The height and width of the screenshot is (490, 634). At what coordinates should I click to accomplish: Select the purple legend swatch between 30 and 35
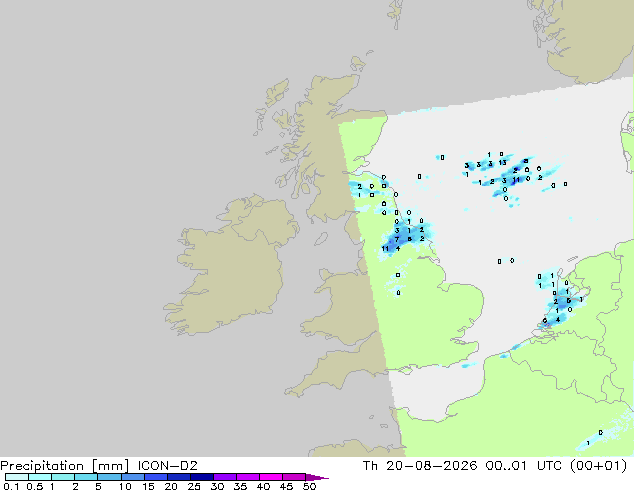pos(225,477)
